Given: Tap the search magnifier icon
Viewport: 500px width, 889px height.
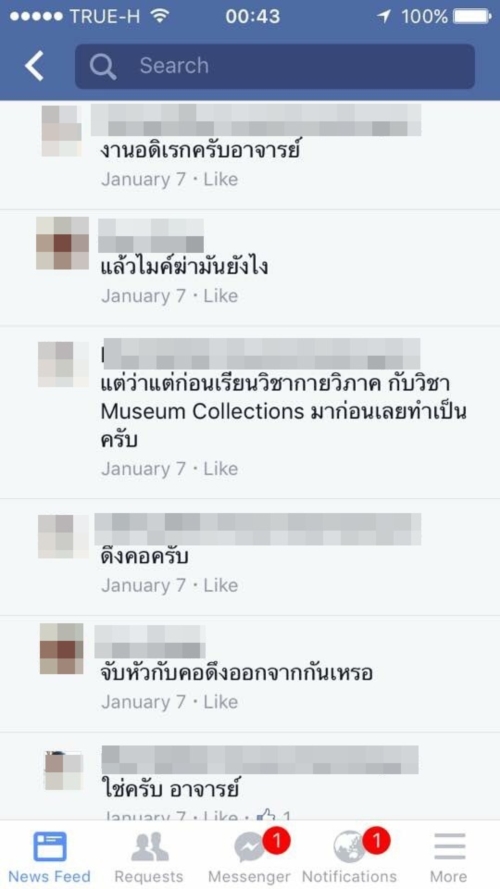Looking at the screenshot, I should (103, 67).
